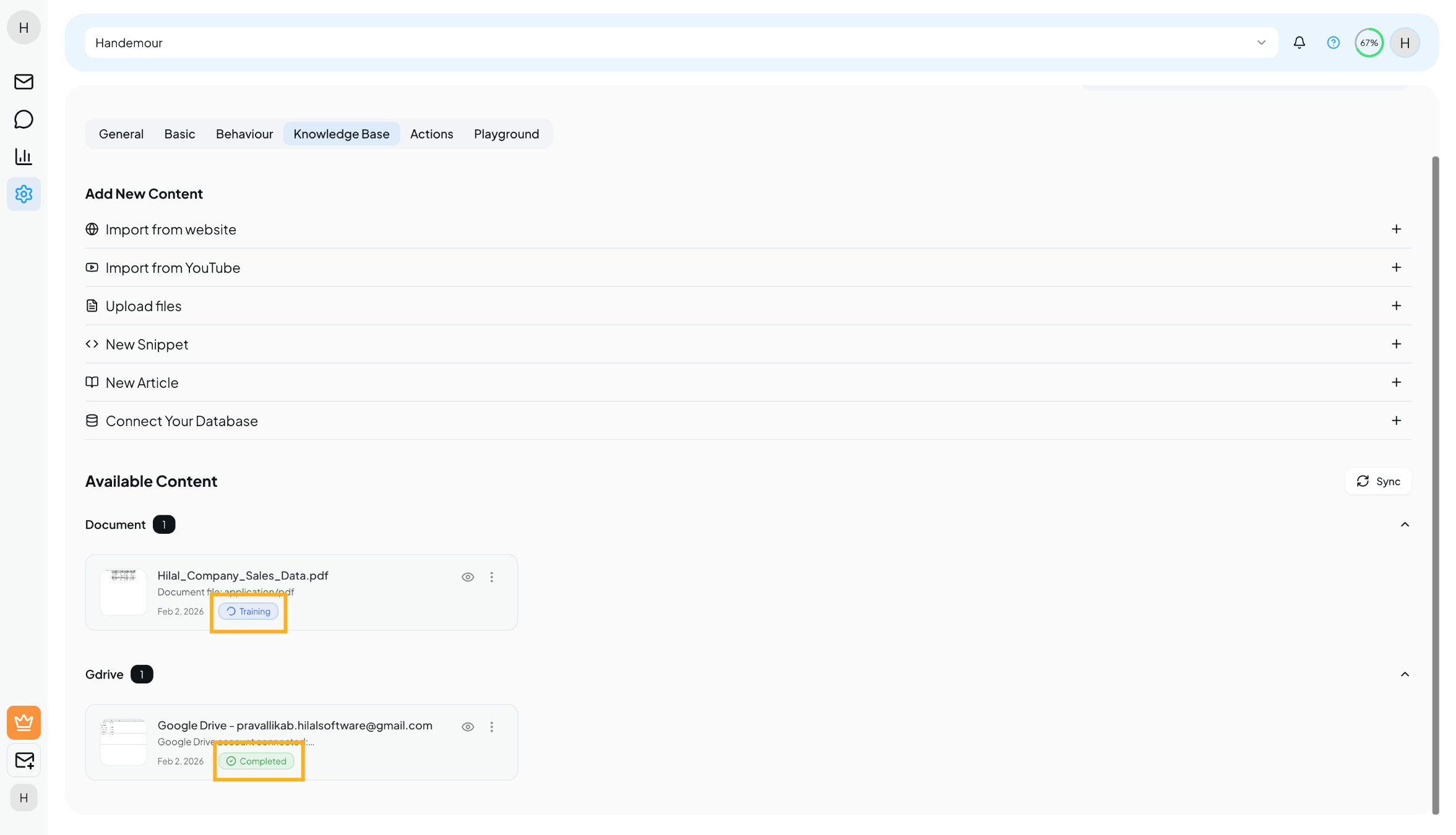The width and height of the screenshot is (1456, 835).
Task: Open Settings from the sidebar gear icon
Action: click(24, 194)
